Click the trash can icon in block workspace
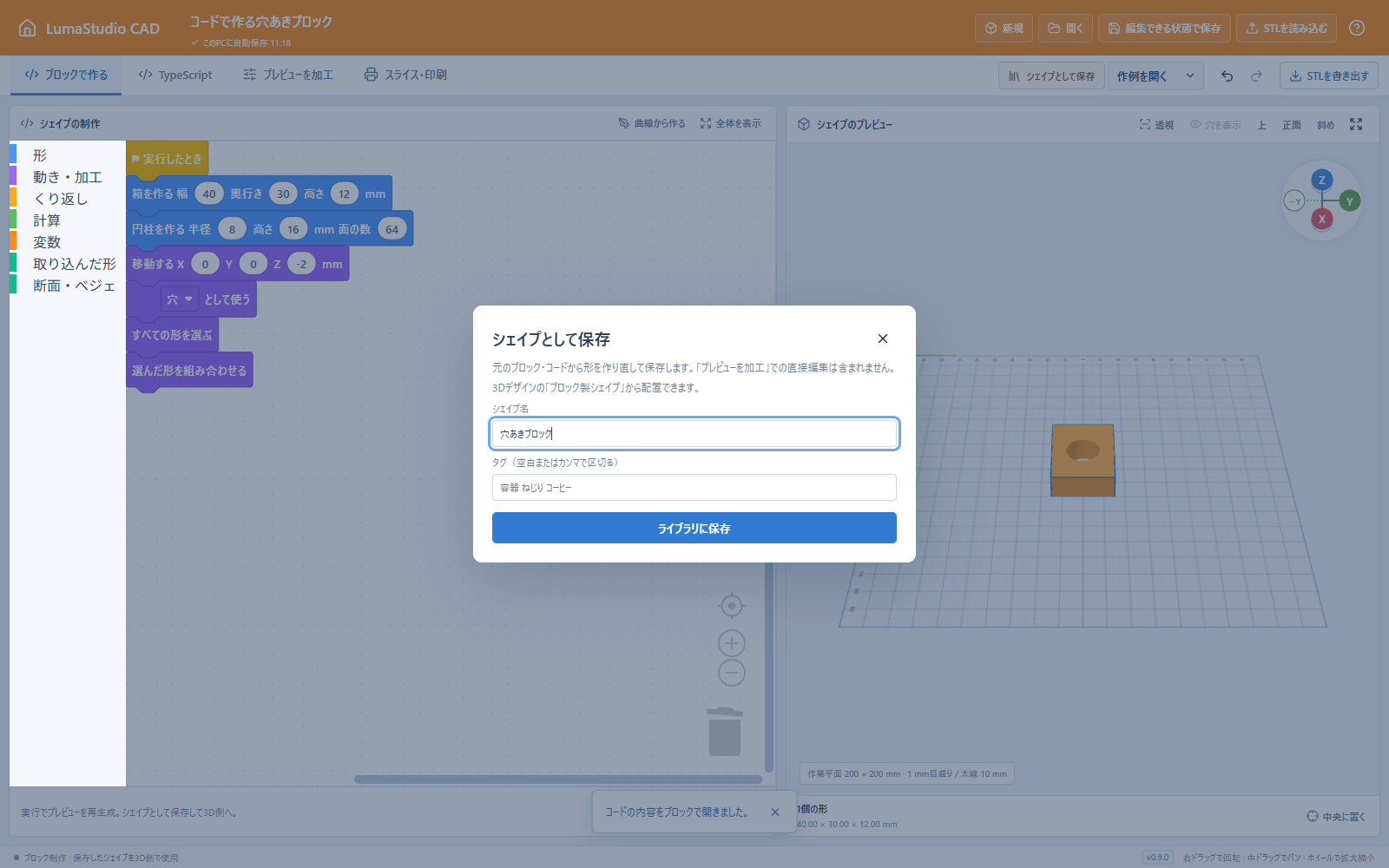Screen dimensions: 1389x868 (x=725, y=732)
